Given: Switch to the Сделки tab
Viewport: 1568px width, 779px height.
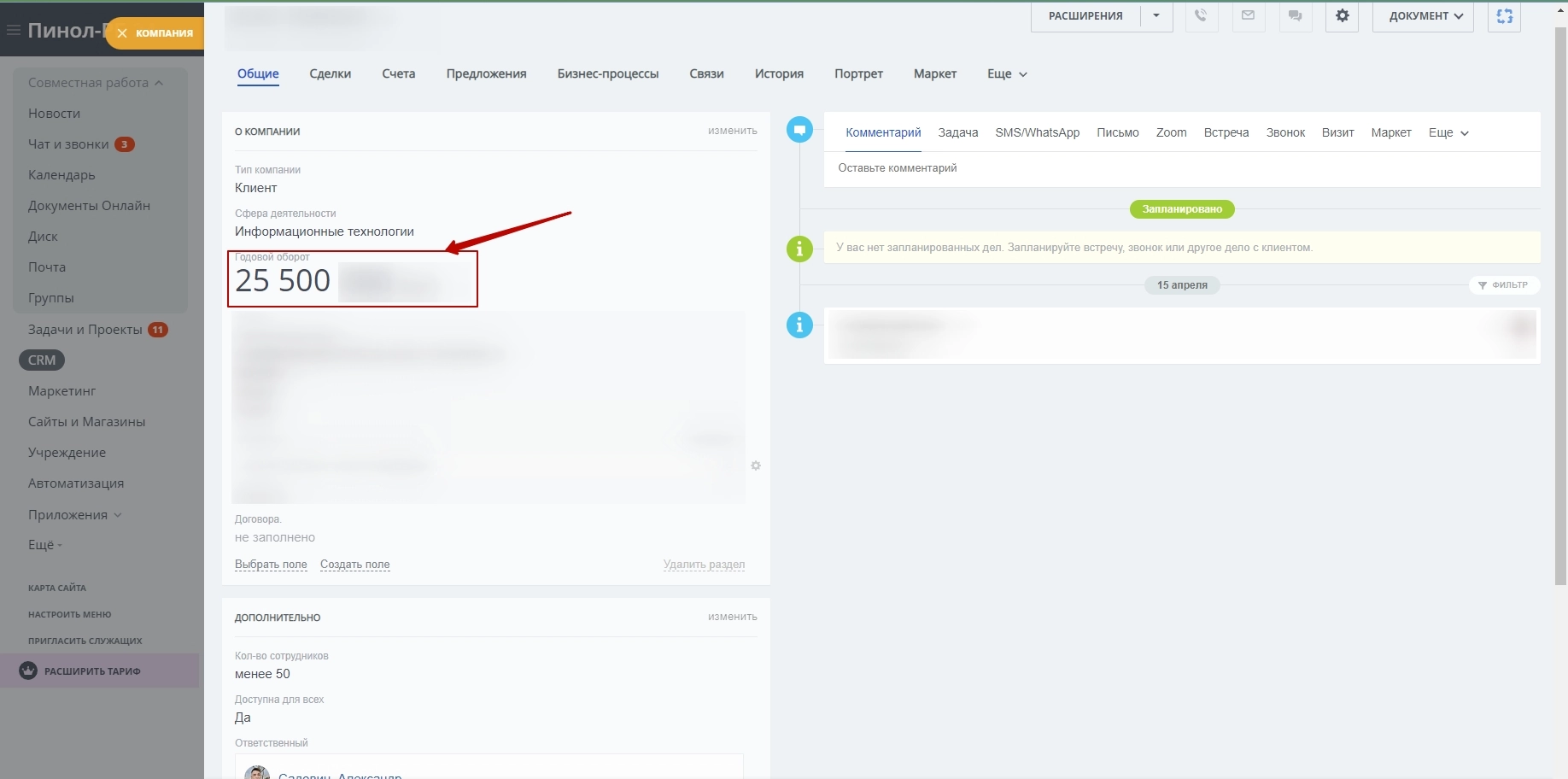Looking at the screenshot, I should point(330,74).
